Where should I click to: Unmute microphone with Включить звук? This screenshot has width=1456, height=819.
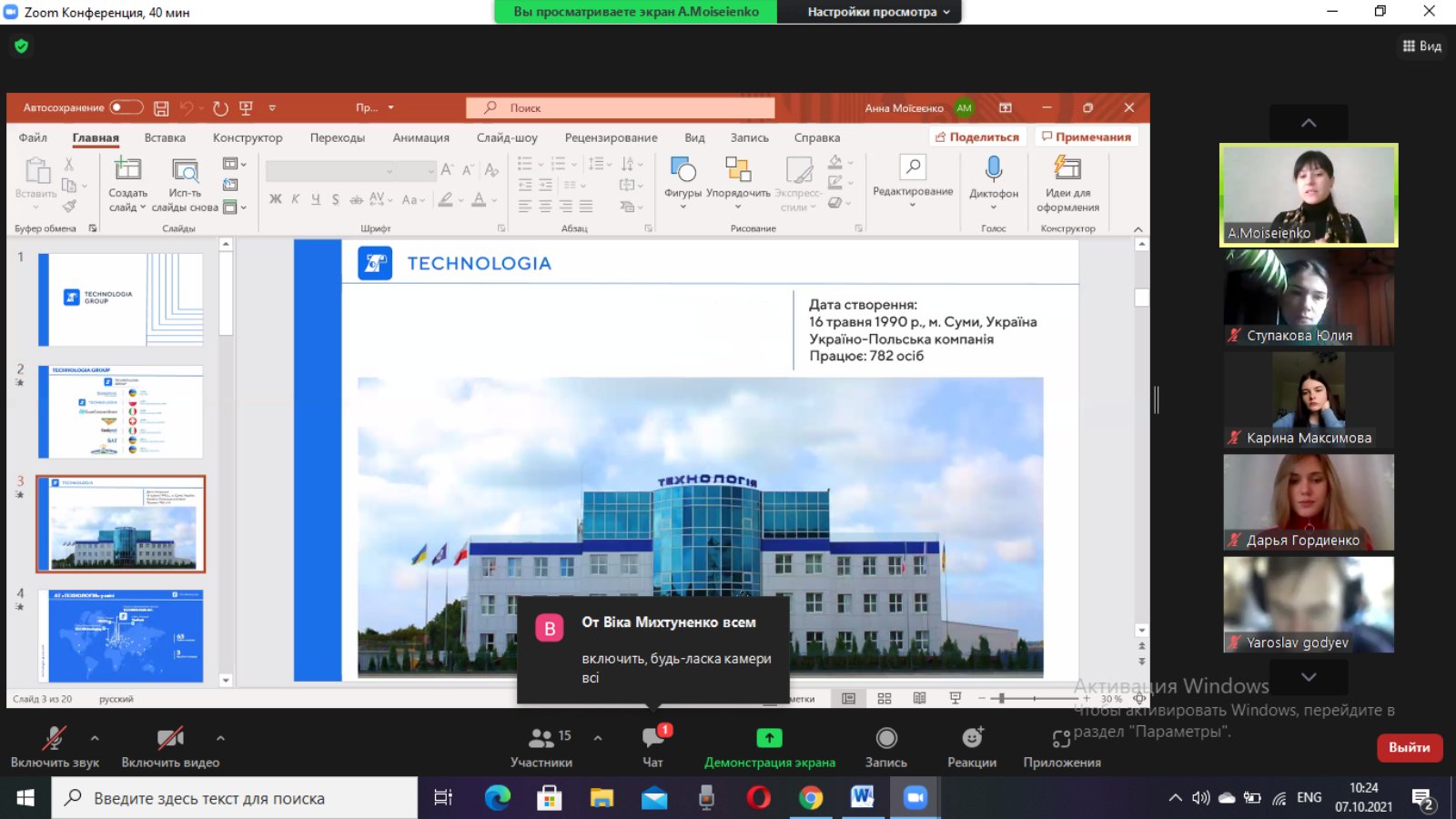pos(55,747)
